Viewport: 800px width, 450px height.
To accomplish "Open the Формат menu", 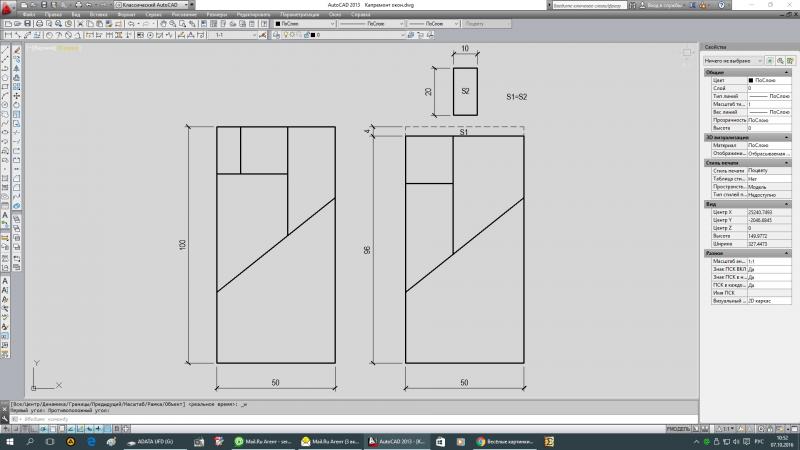I will tap(127, 14).
